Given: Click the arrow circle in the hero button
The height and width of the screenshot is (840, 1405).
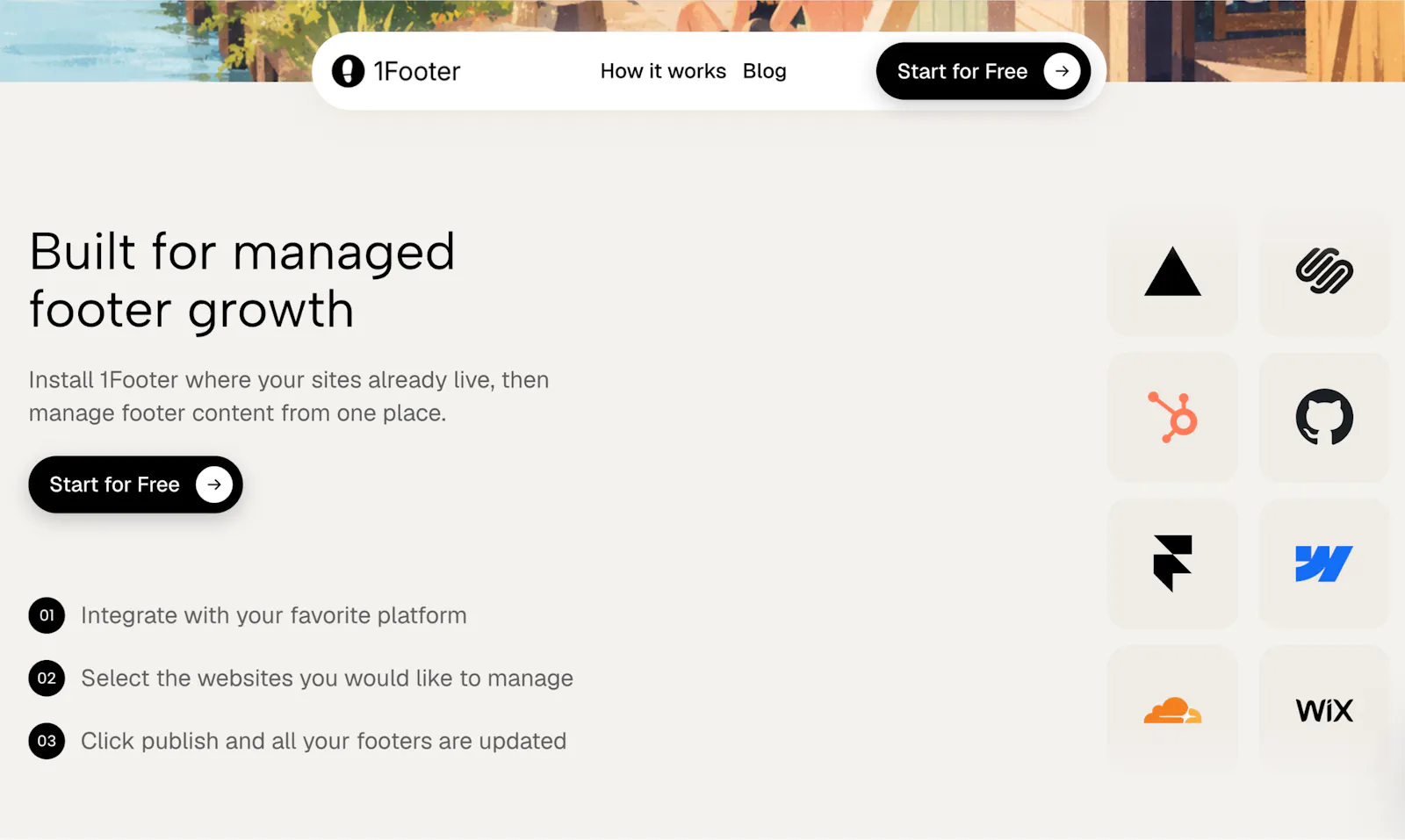Looking at the screenshot, I should tap(213, 485).
